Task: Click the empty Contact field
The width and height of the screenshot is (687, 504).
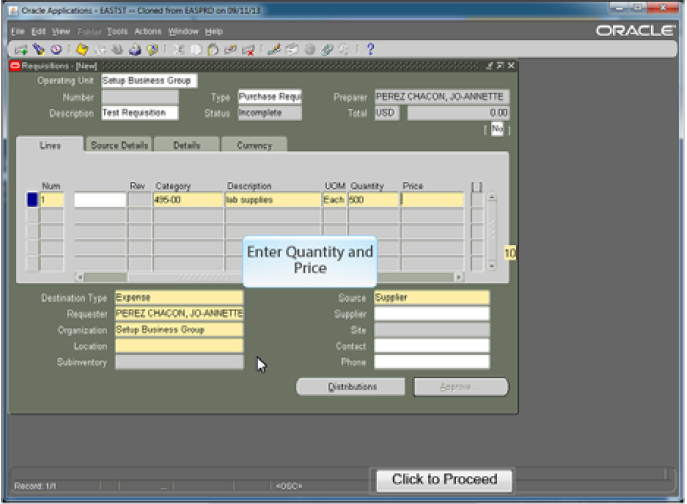Action: pyautogui.click(x=432, y=346)
